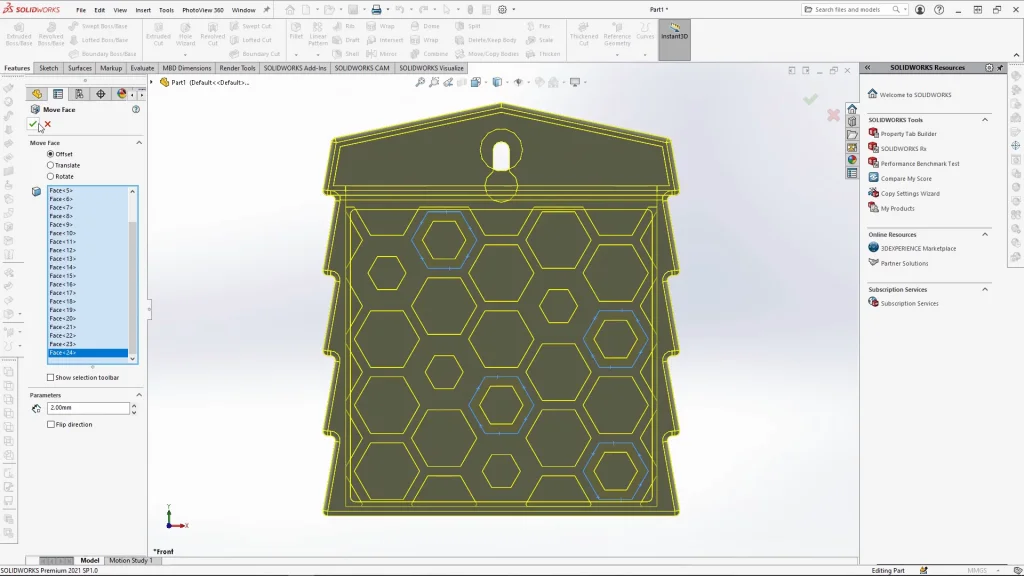Select the Rotate radio option
The width and height of the screenshot is (1024, 576).
[51, 176]
